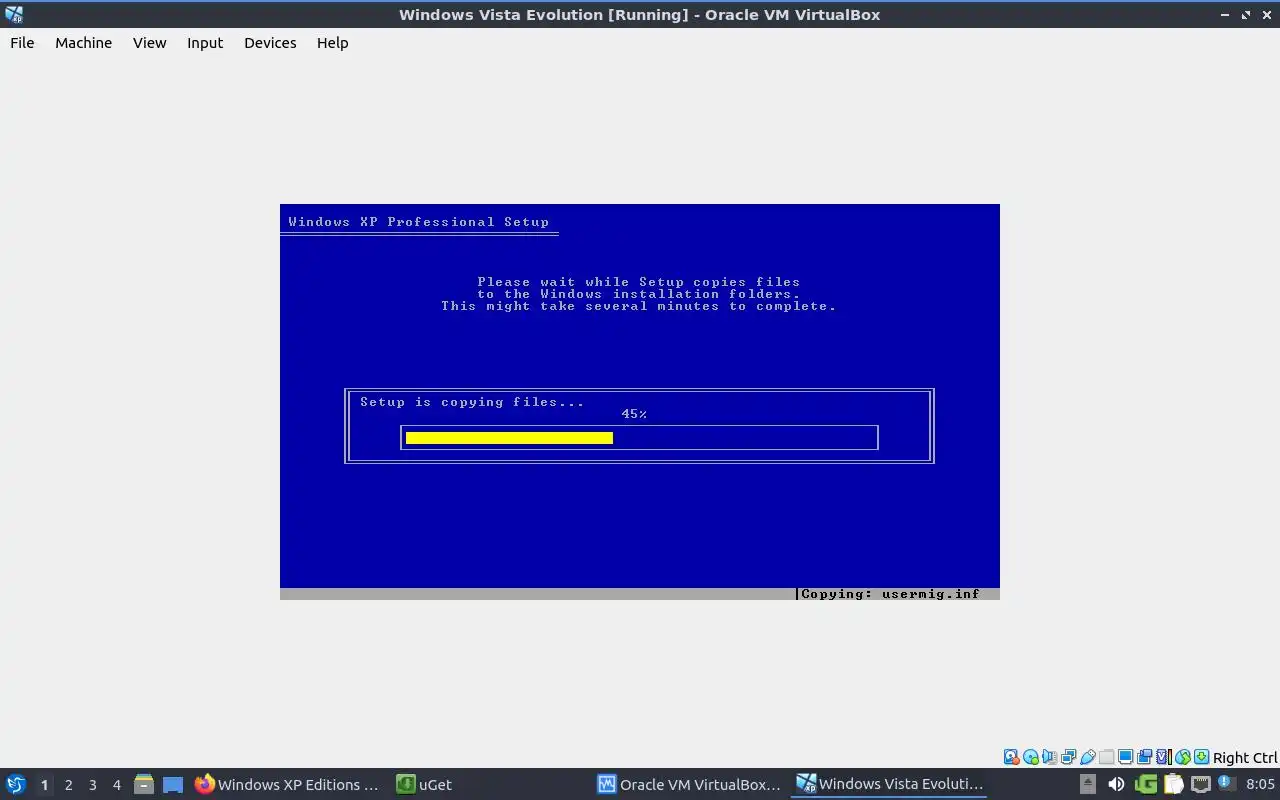Image resolution: width=1280 pixels, height=800 pixels.
Task: Maximize the VirtualBox VM window
Action: coord(1246,15)
